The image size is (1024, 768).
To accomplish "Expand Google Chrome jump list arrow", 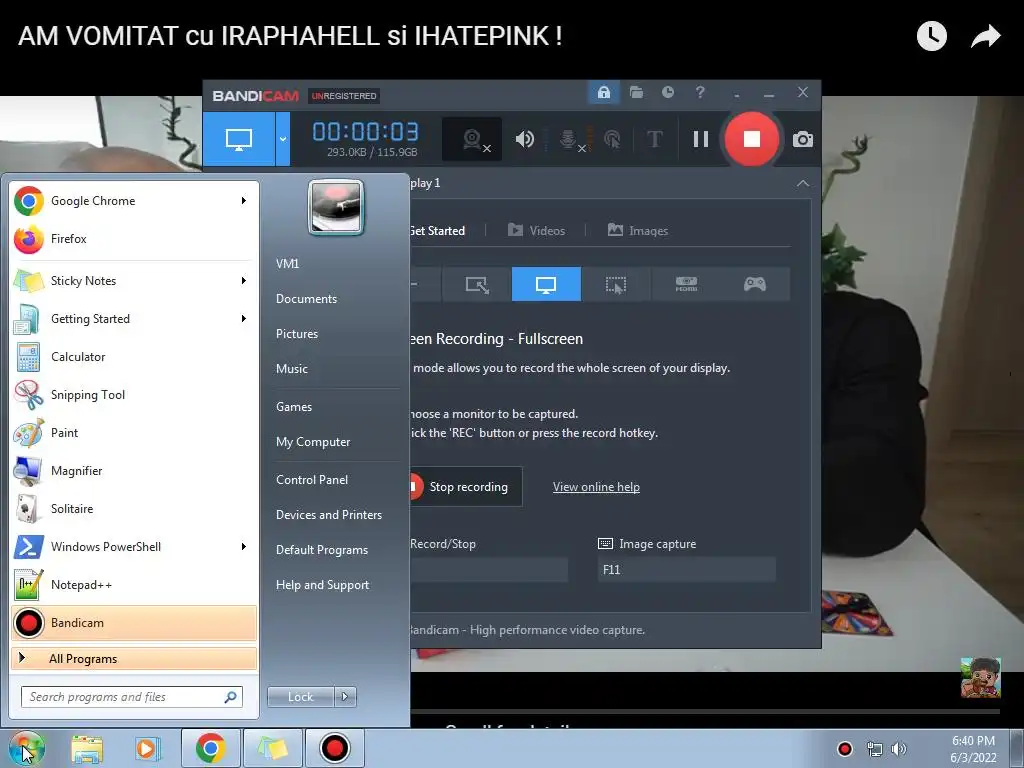I will click(244, 200).
